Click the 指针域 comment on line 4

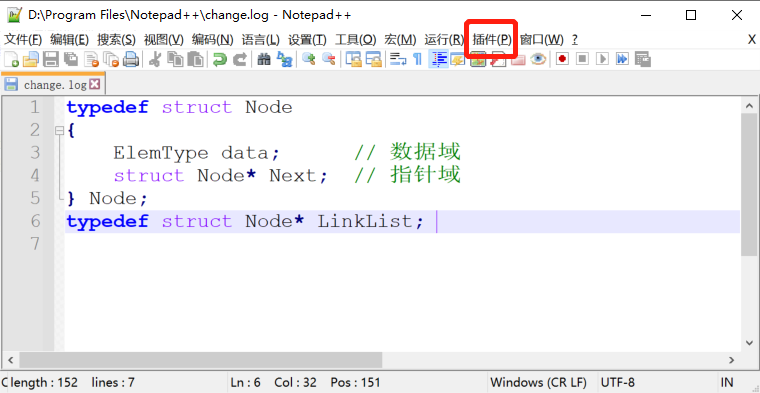click(425, 175)
